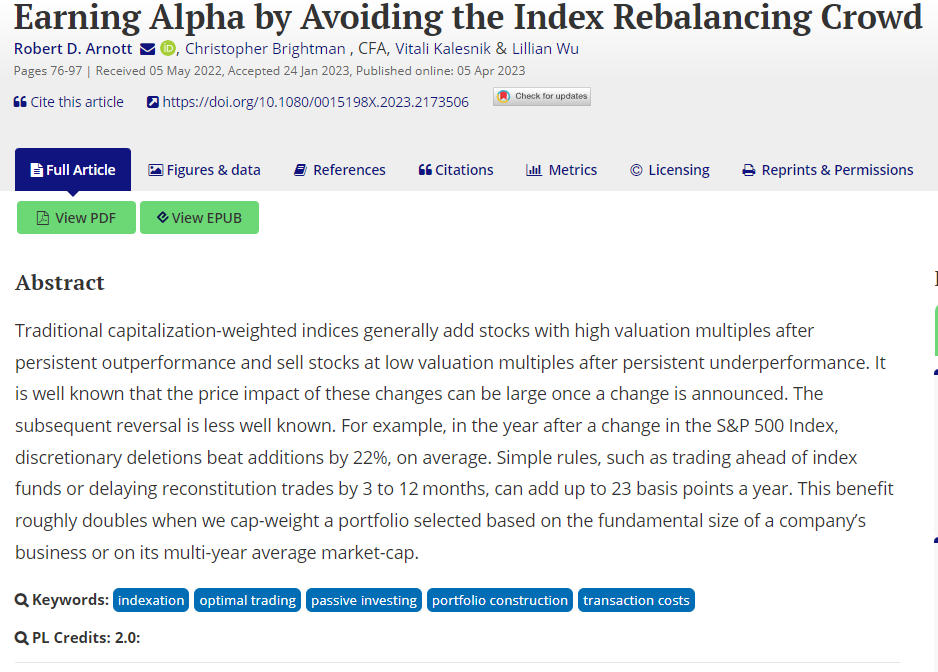The height and width of the screenshot is (672, 938).
Task: Open the doi.org article link
Action: point(315,102)
